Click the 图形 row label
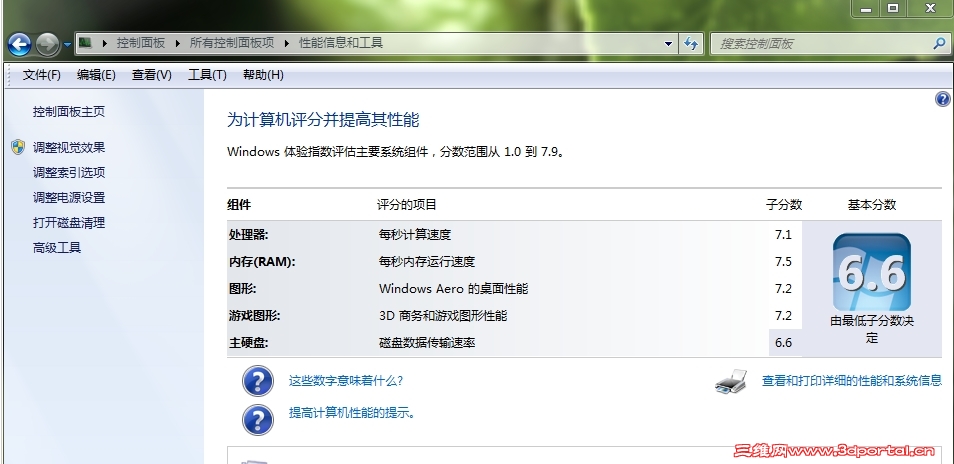954x464 pixels. 242,289
